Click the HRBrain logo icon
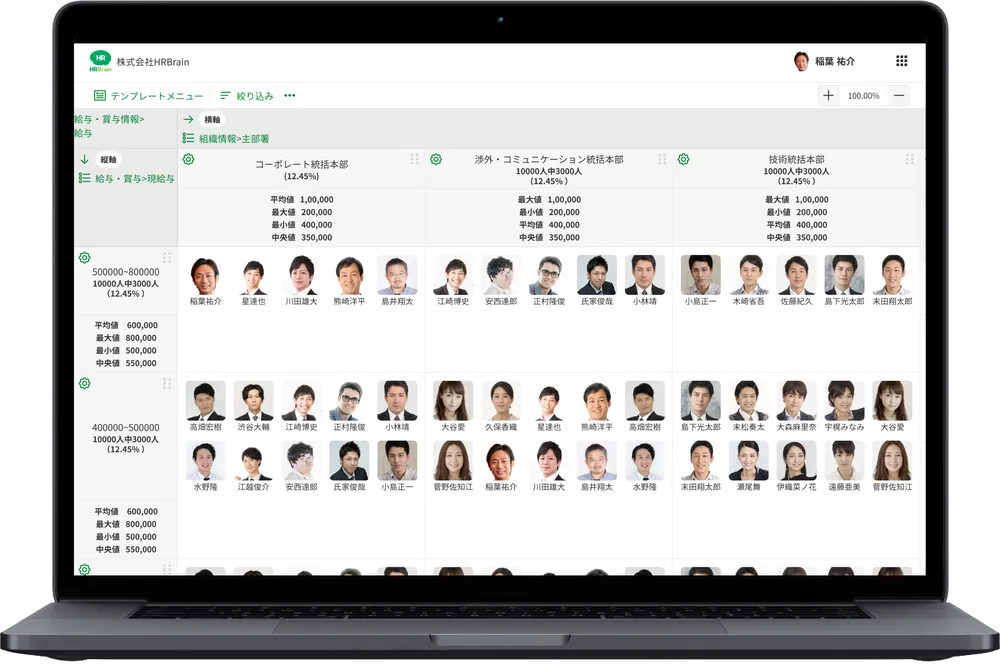 point(100,61)
